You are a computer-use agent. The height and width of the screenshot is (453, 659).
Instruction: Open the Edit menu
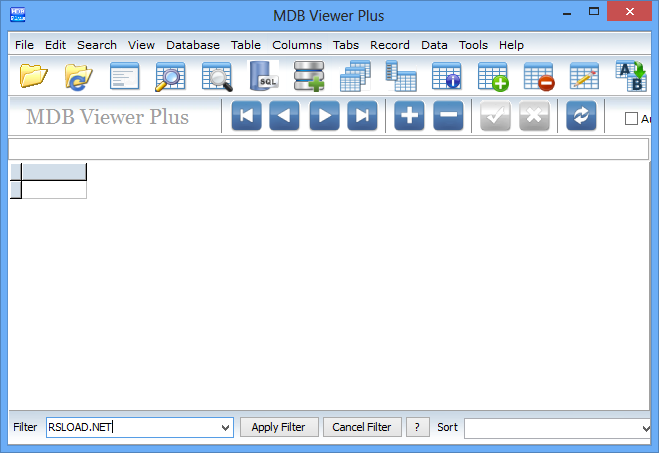(55, 45)
